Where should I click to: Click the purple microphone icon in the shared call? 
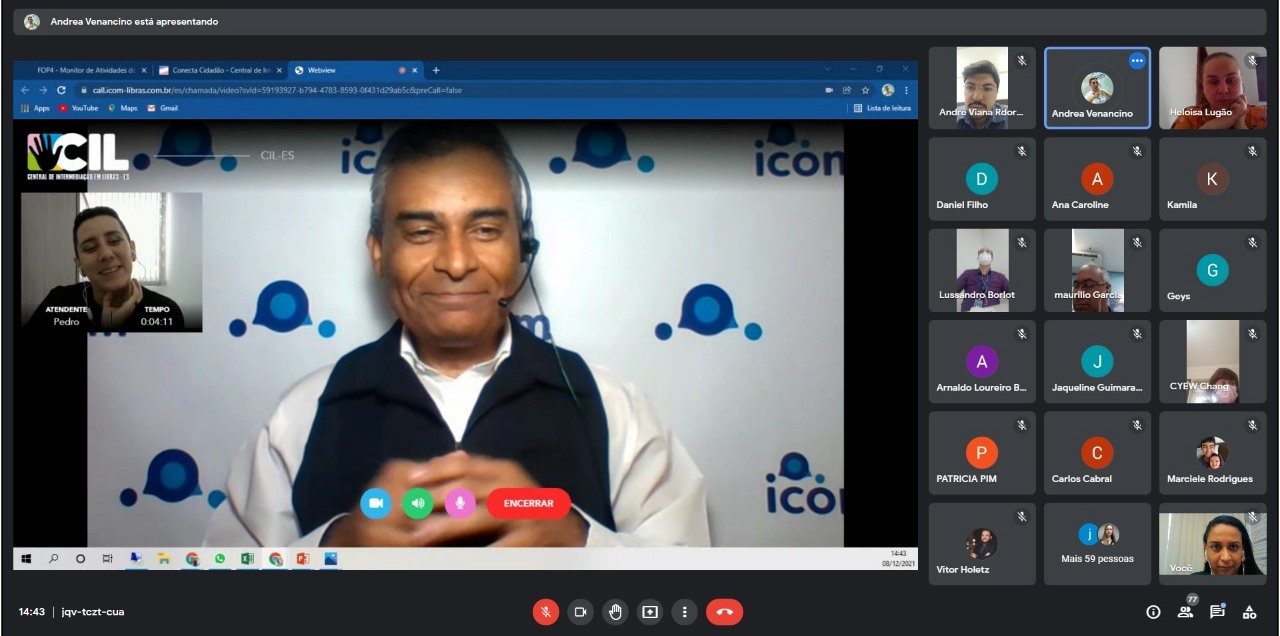(x=459, y=503)
